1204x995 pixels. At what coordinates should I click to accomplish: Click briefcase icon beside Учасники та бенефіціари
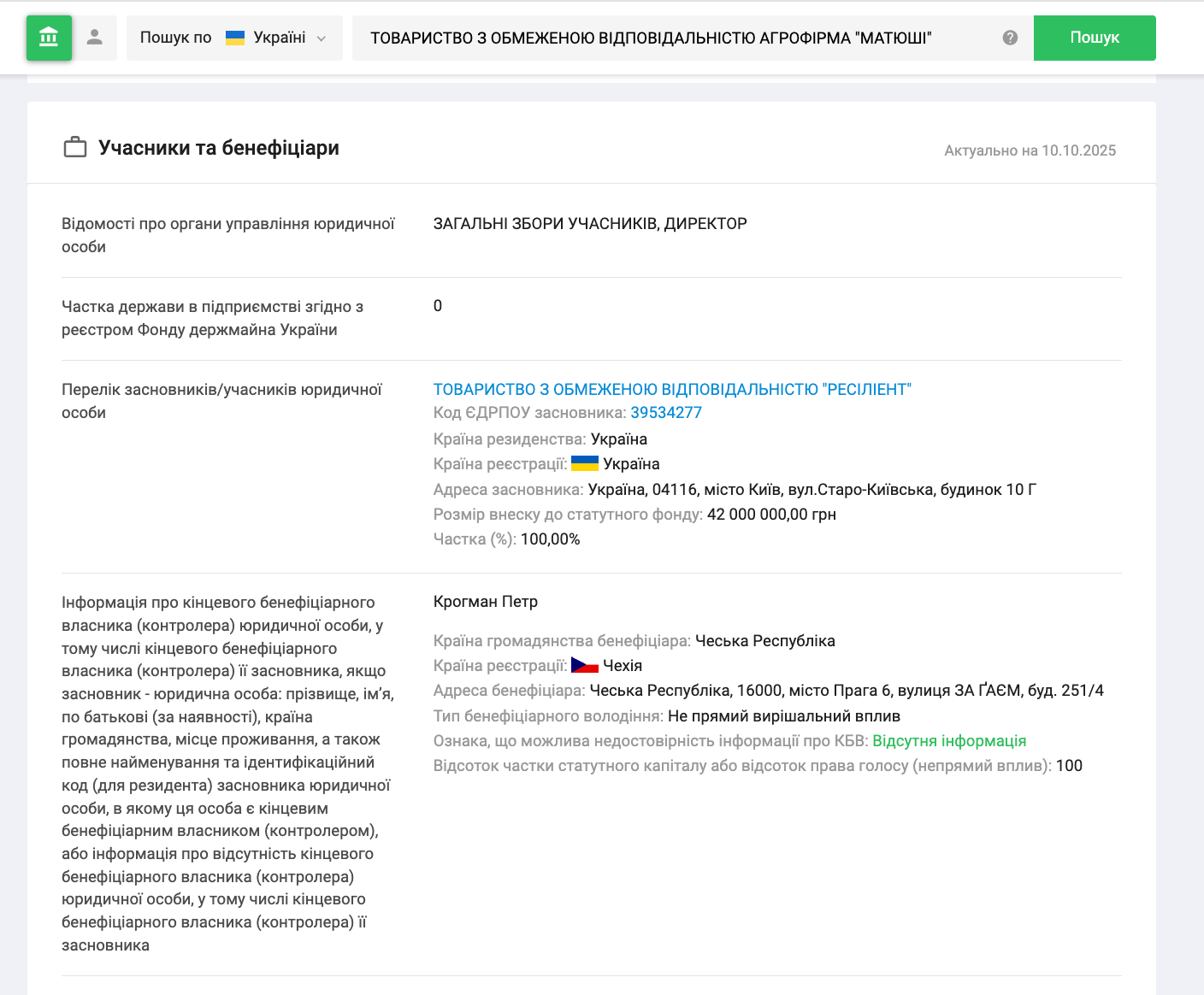tap(75, 148)
